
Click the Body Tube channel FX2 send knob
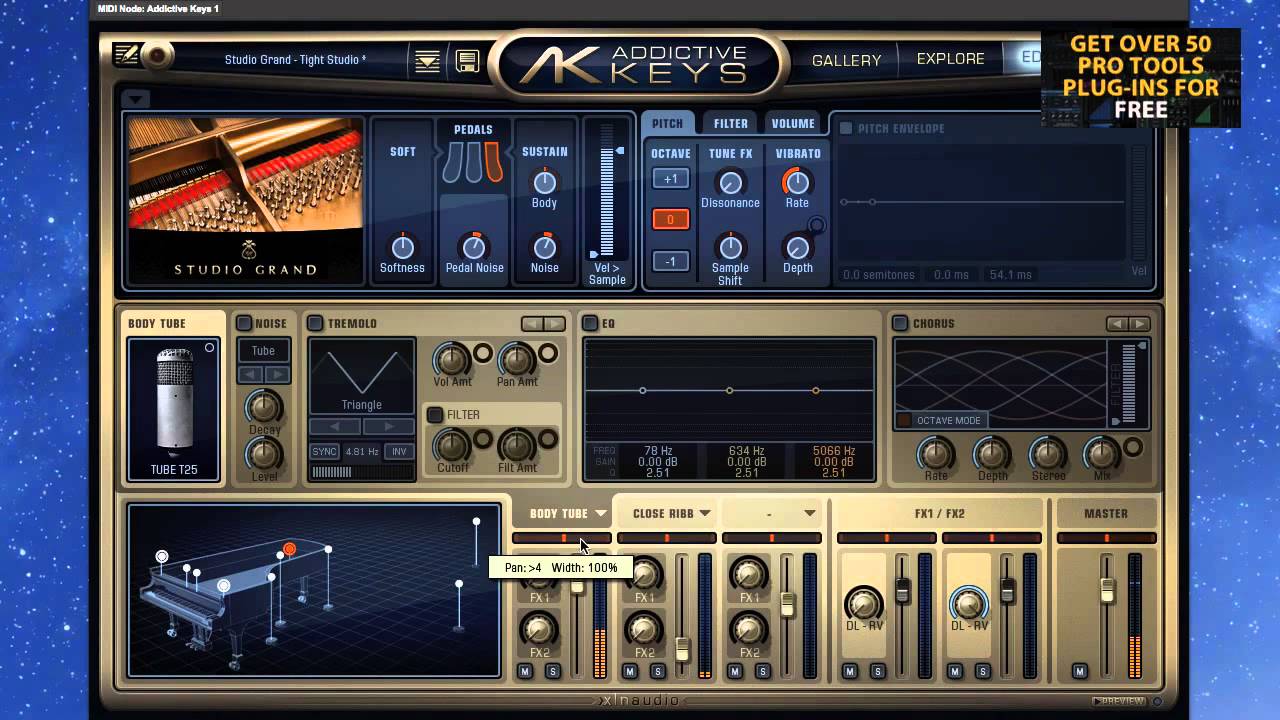point(539,629)
